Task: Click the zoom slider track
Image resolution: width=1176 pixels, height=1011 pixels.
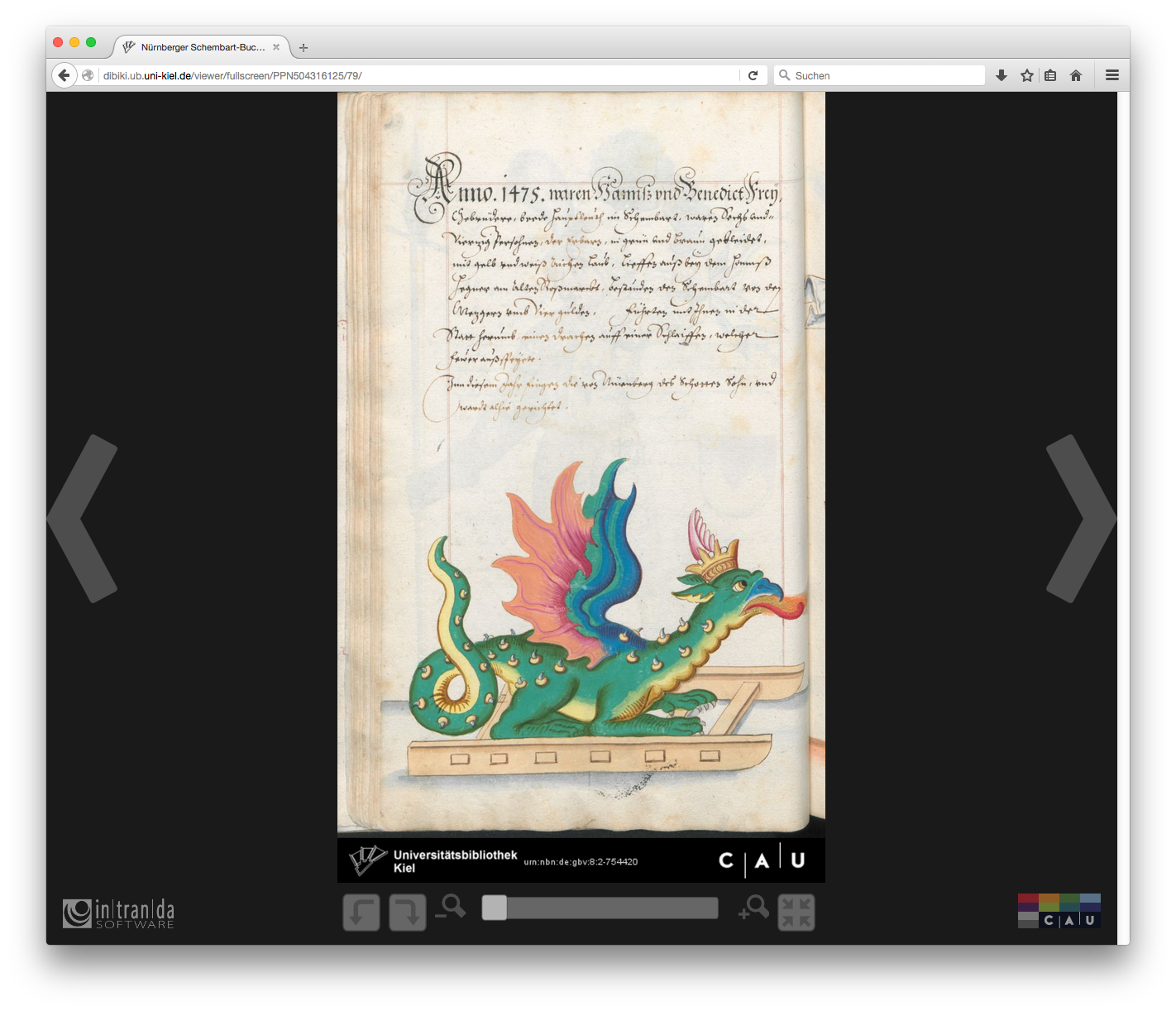Action: click(x=600, y=908)
